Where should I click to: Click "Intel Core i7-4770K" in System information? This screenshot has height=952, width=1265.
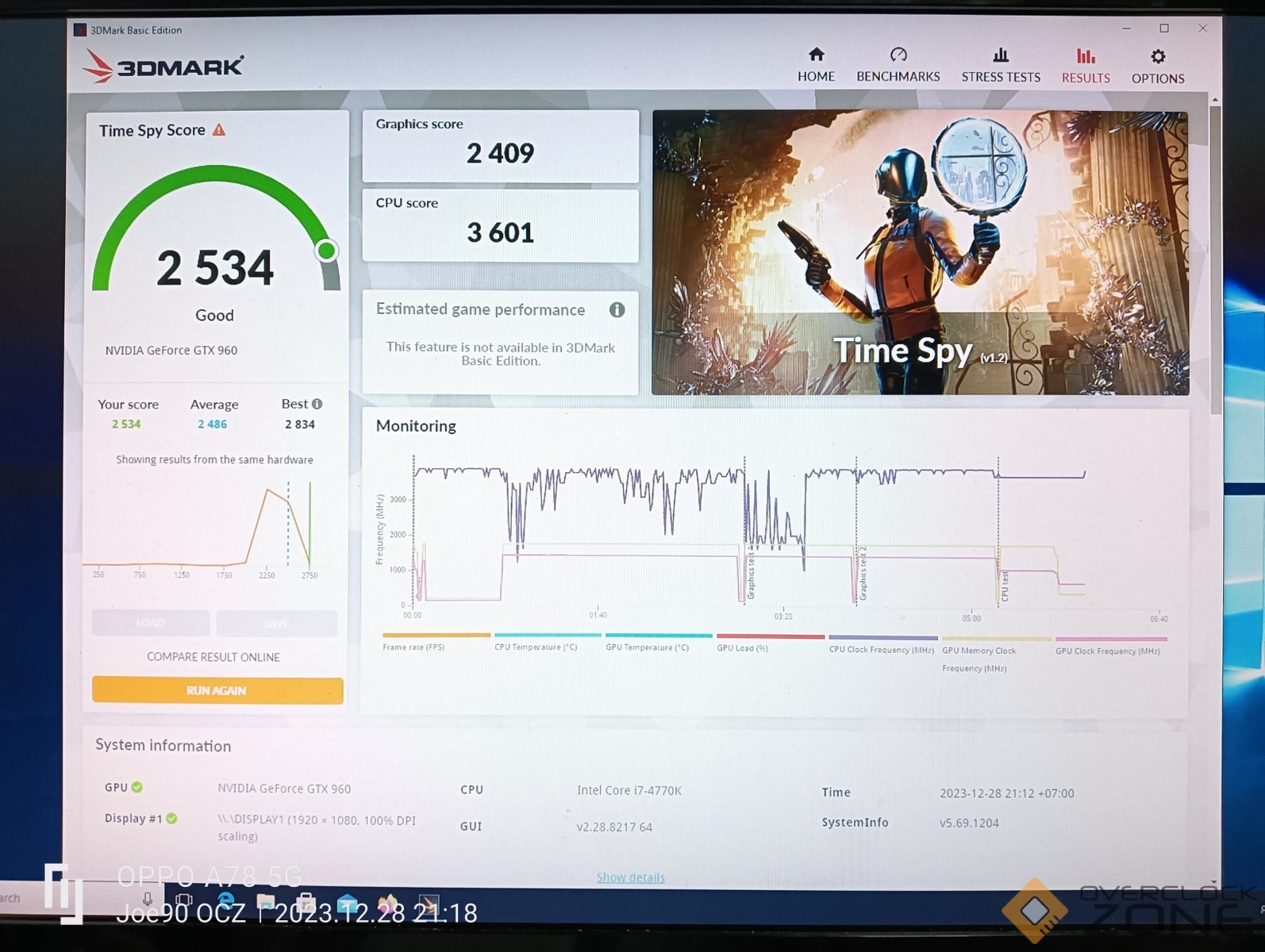629,790
